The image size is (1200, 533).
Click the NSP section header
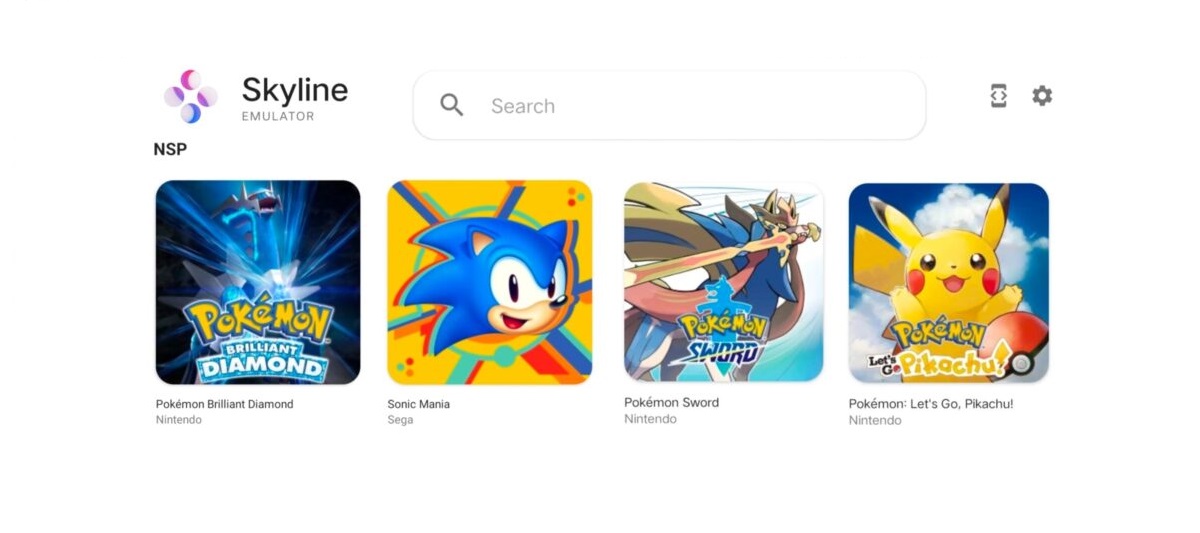point(170,149)
